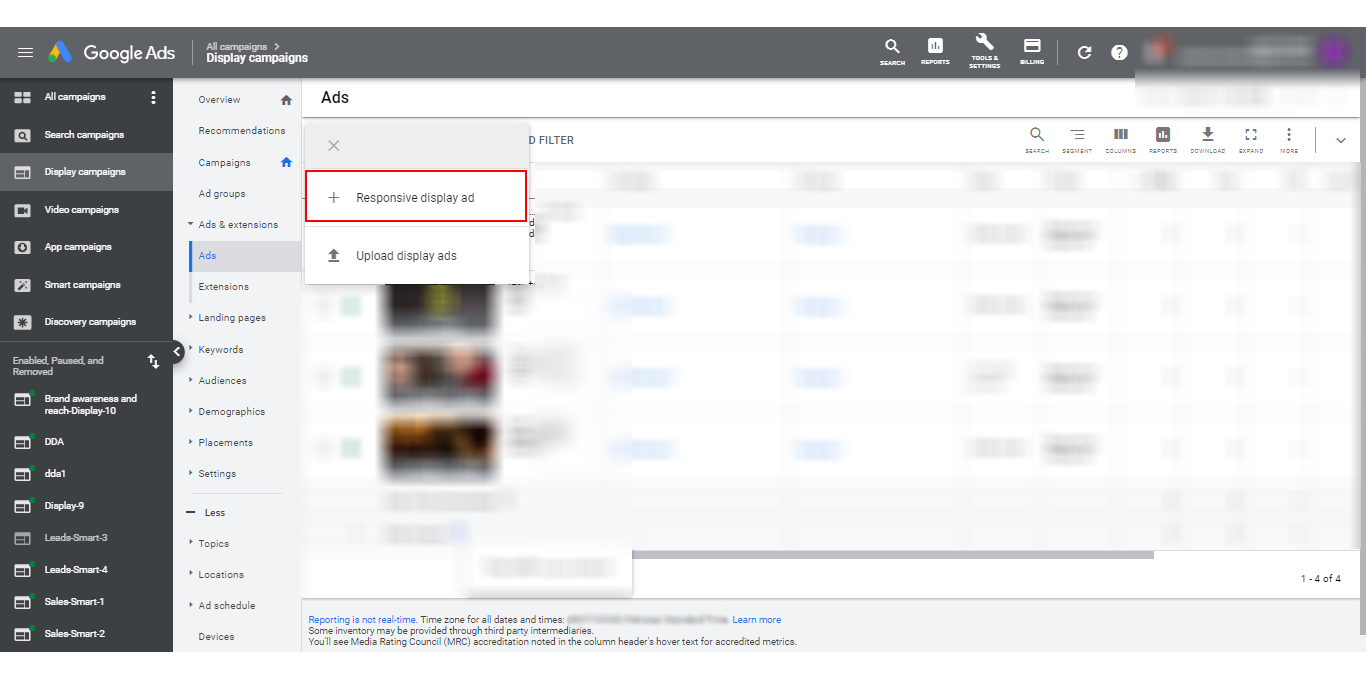Image resolution: width=1366 pixels, height=679 pixels.
Task: Click Reporting is not real-time link
Action: (x=362, y=620)
